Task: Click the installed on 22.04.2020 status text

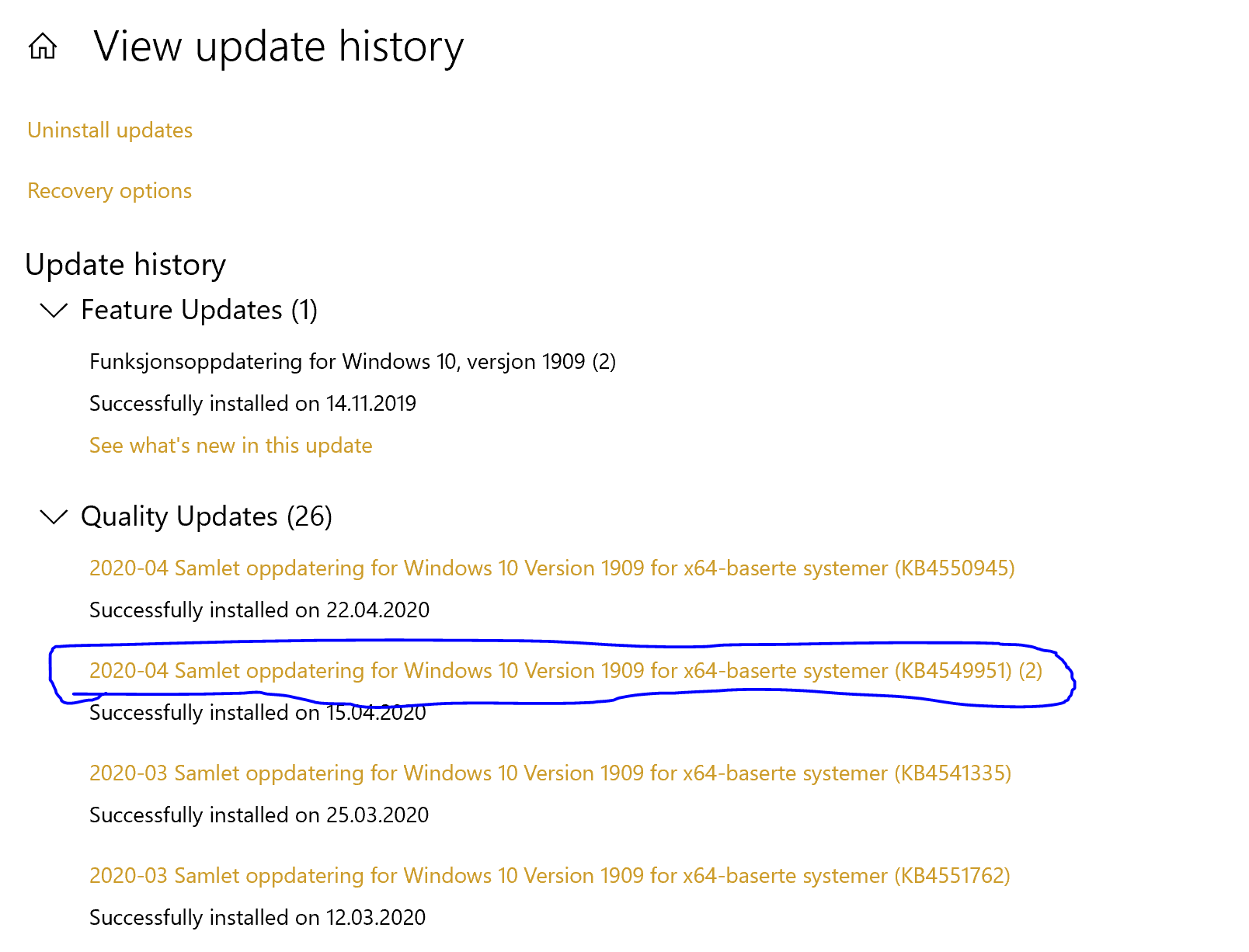Action: click(x=259, y=610)
